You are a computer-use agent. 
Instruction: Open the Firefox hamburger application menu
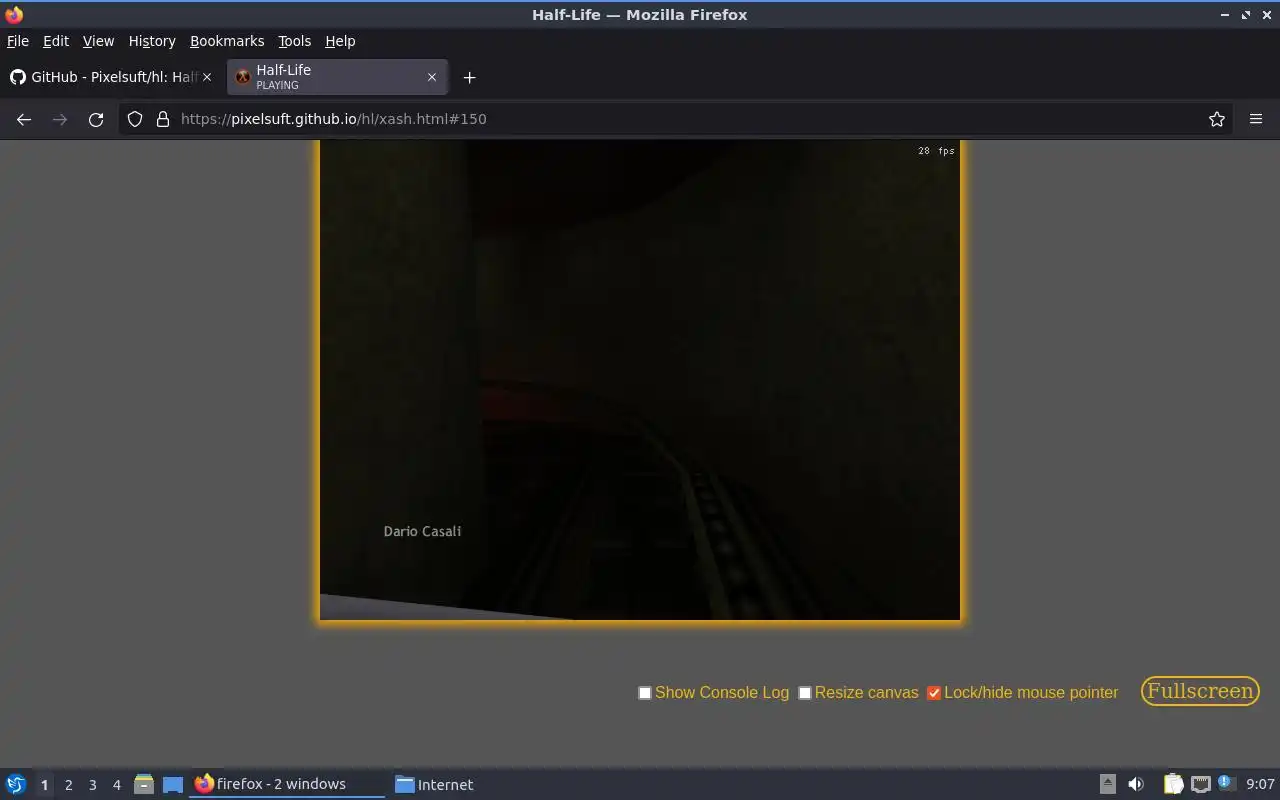[x=1256, y=119]
